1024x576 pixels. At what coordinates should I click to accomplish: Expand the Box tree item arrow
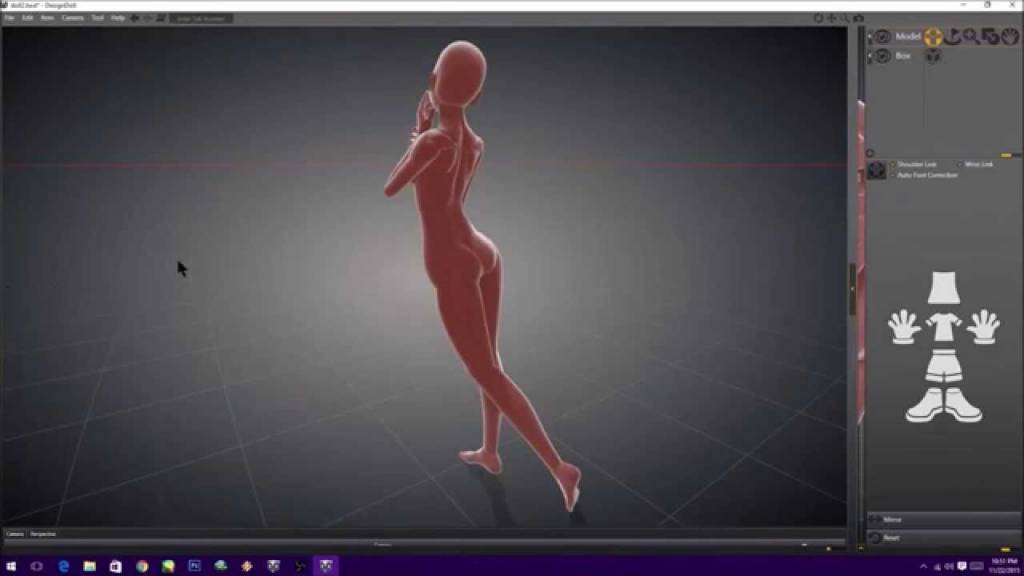click(870, 57)
